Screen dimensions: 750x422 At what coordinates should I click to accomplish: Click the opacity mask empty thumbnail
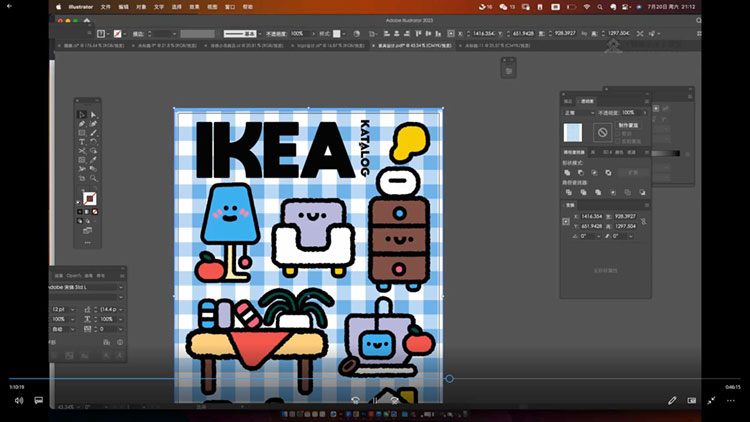tap(602, 132)
